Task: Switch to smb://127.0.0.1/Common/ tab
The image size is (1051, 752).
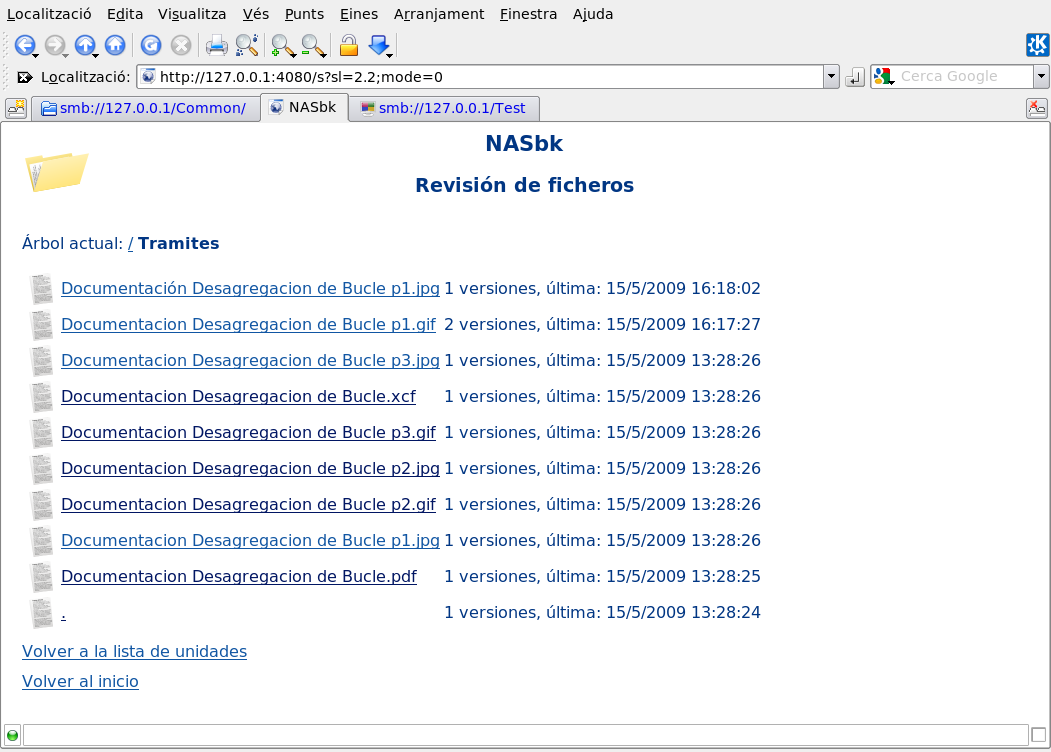Action: click(145, 108)
